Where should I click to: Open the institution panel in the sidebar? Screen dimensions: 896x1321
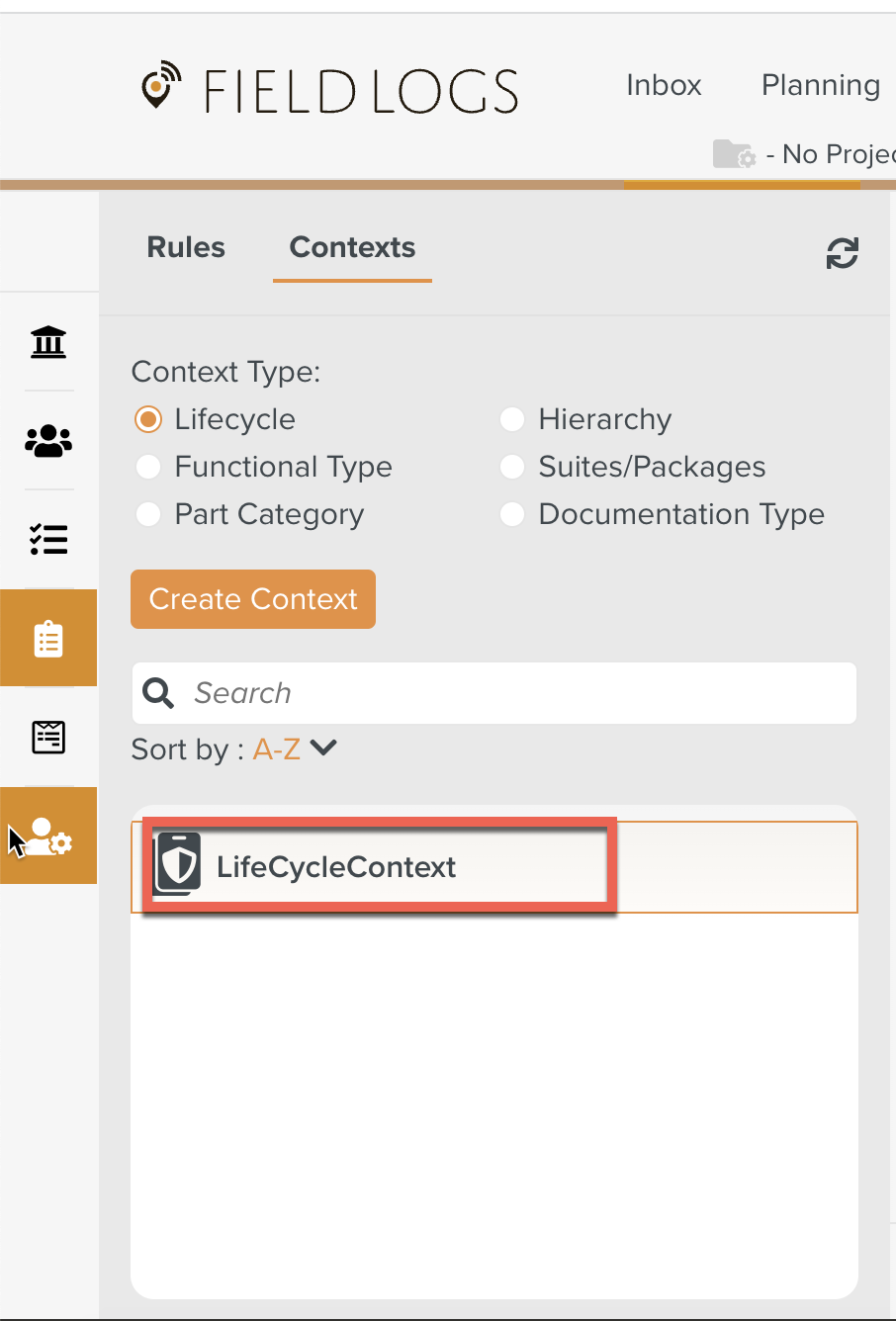pos(48,342)
